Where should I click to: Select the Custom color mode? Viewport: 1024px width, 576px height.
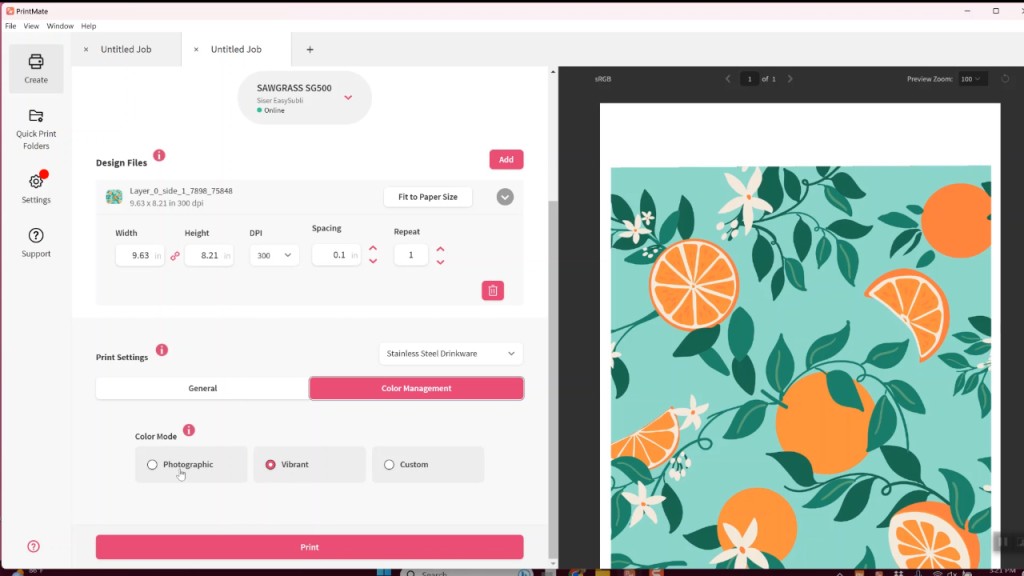point(388,464)
